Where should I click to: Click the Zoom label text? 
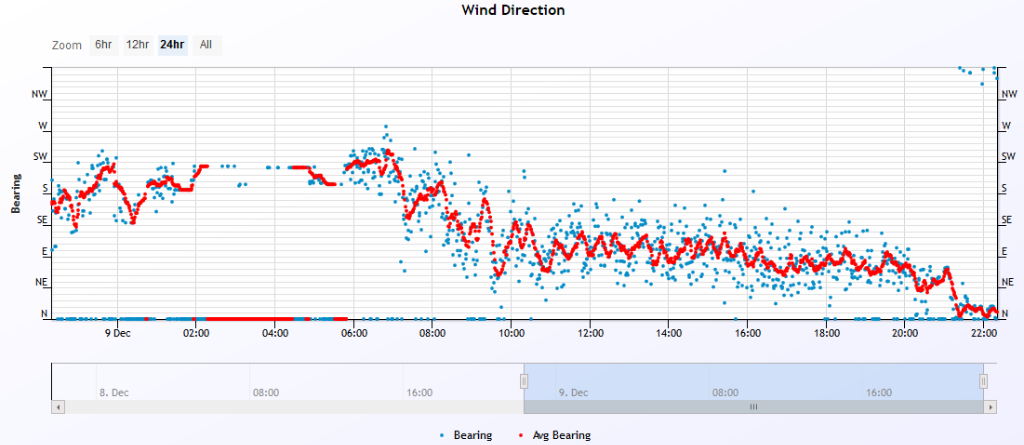coord(67,45)
